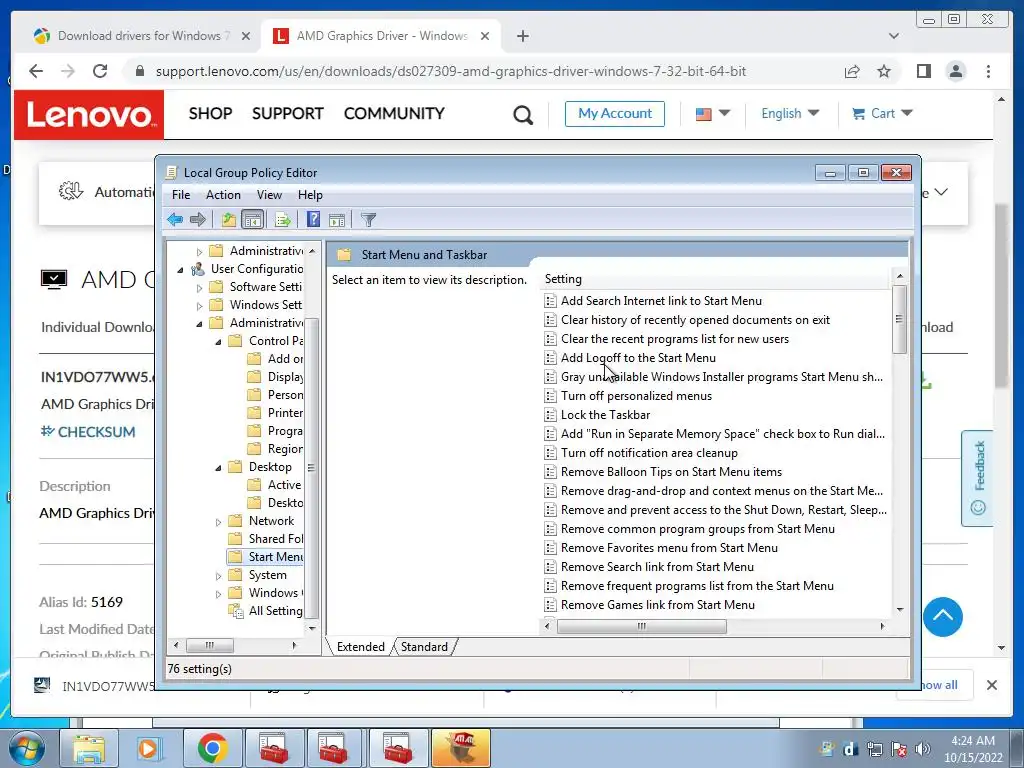The width and height of the screenshot is (1024, 768).
Task: Open country flag dropdown
Action: coord(712,114)
